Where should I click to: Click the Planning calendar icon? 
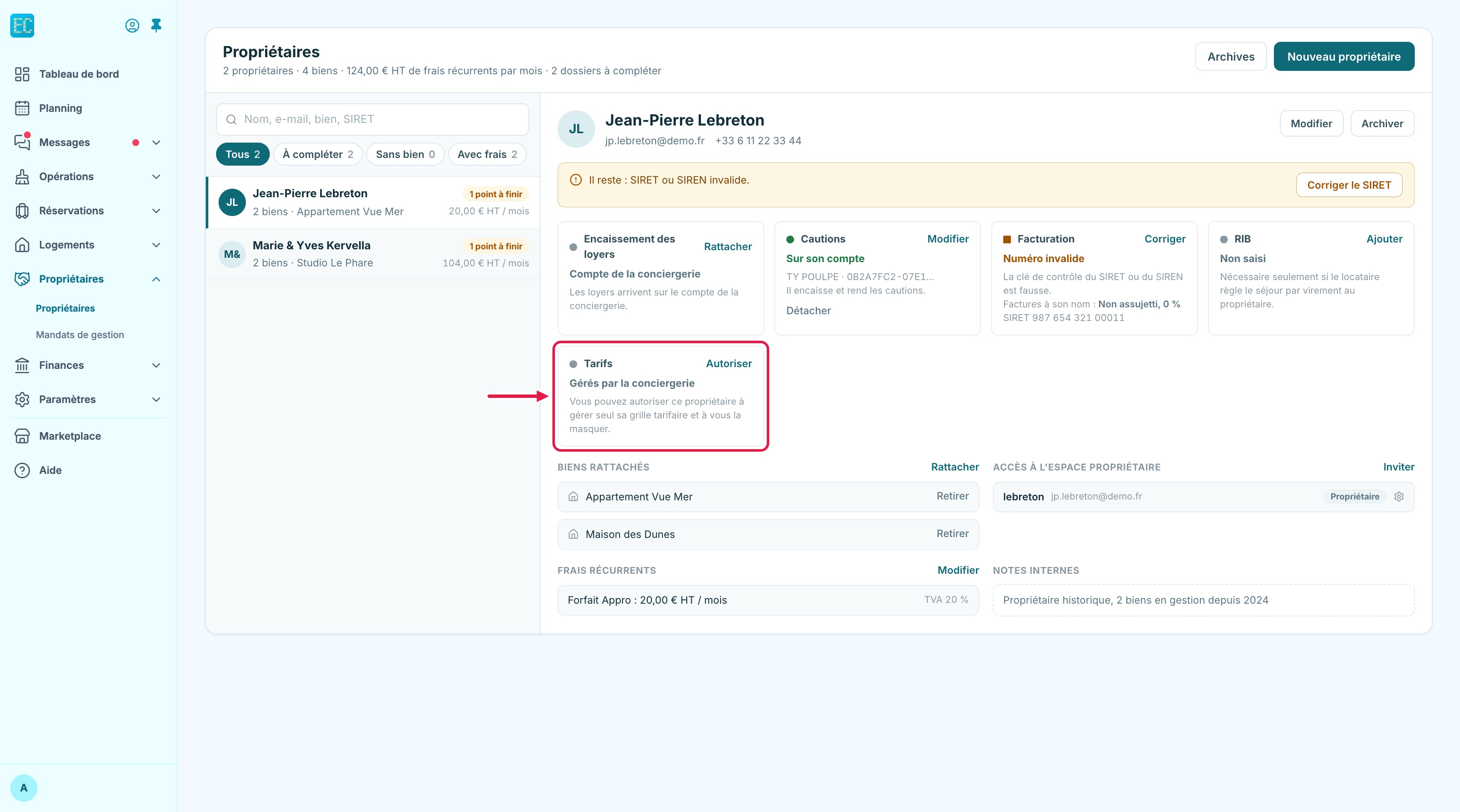pyautogui.click(x=22, y=108)
